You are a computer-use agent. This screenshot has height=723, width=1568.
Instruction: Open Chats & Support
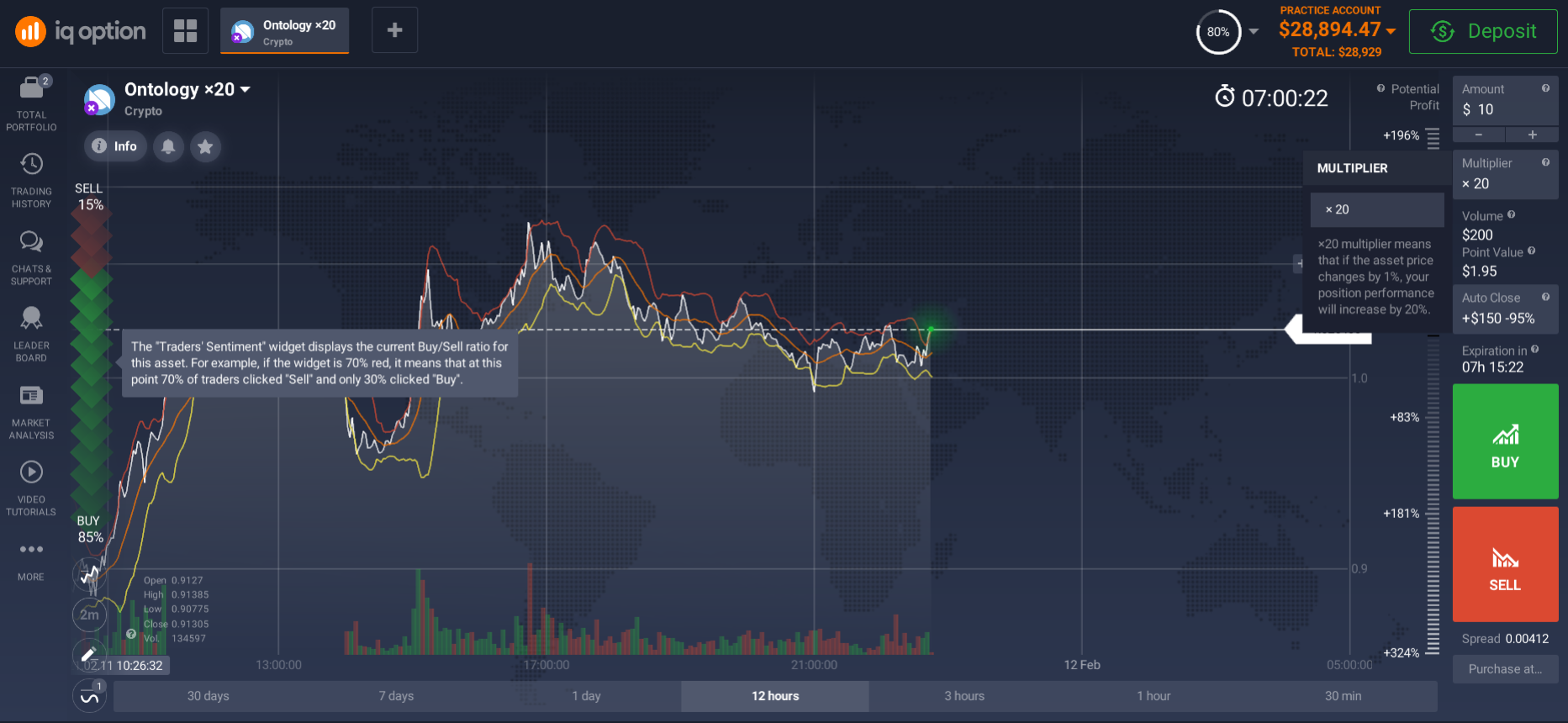coord(31,258)
